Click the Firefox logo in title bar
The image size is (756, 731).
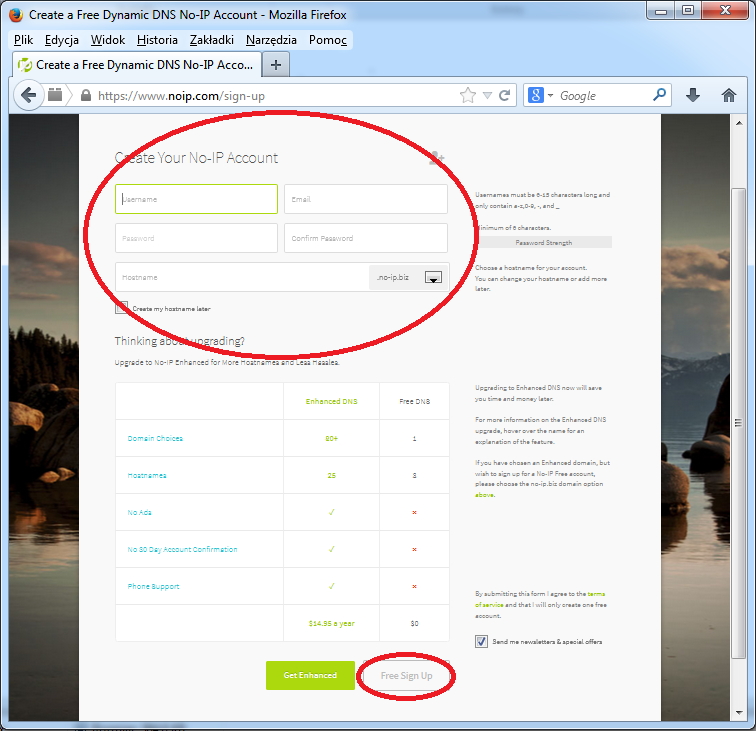click(x=16, y=14)
